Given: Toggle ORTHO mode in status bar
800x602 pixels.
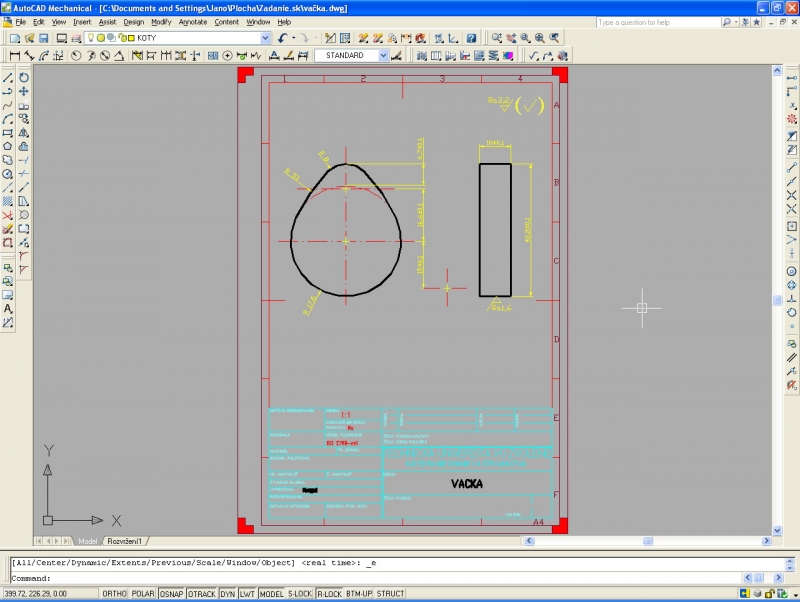Looking at the screenshot, I should [115, 594].
